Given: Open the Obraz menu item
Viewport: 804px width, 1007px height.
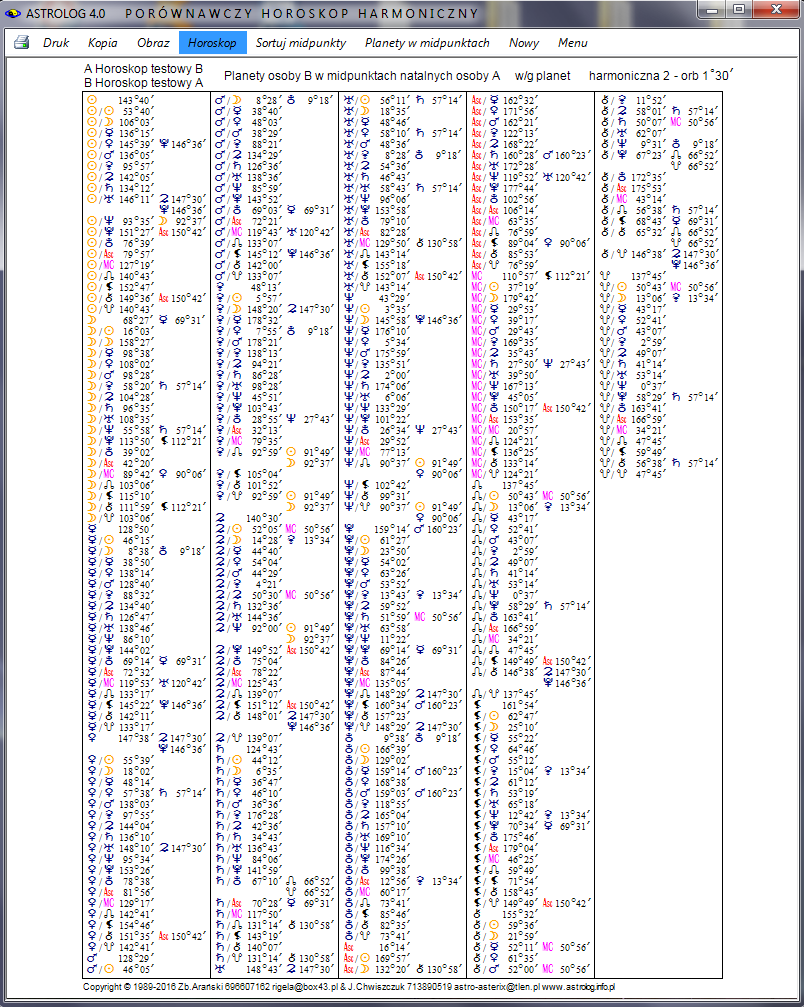Looking at the screenshot, I should pos(153,43).
